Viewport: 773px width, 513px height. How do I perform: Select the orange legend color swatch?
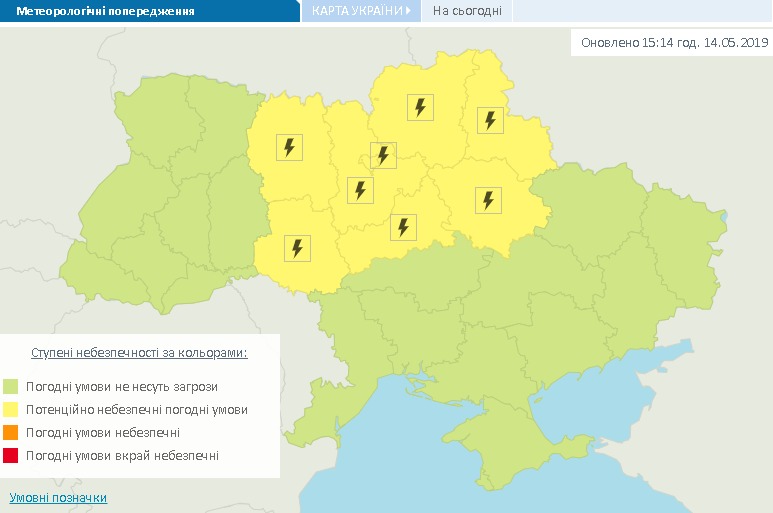coord(11,433)
